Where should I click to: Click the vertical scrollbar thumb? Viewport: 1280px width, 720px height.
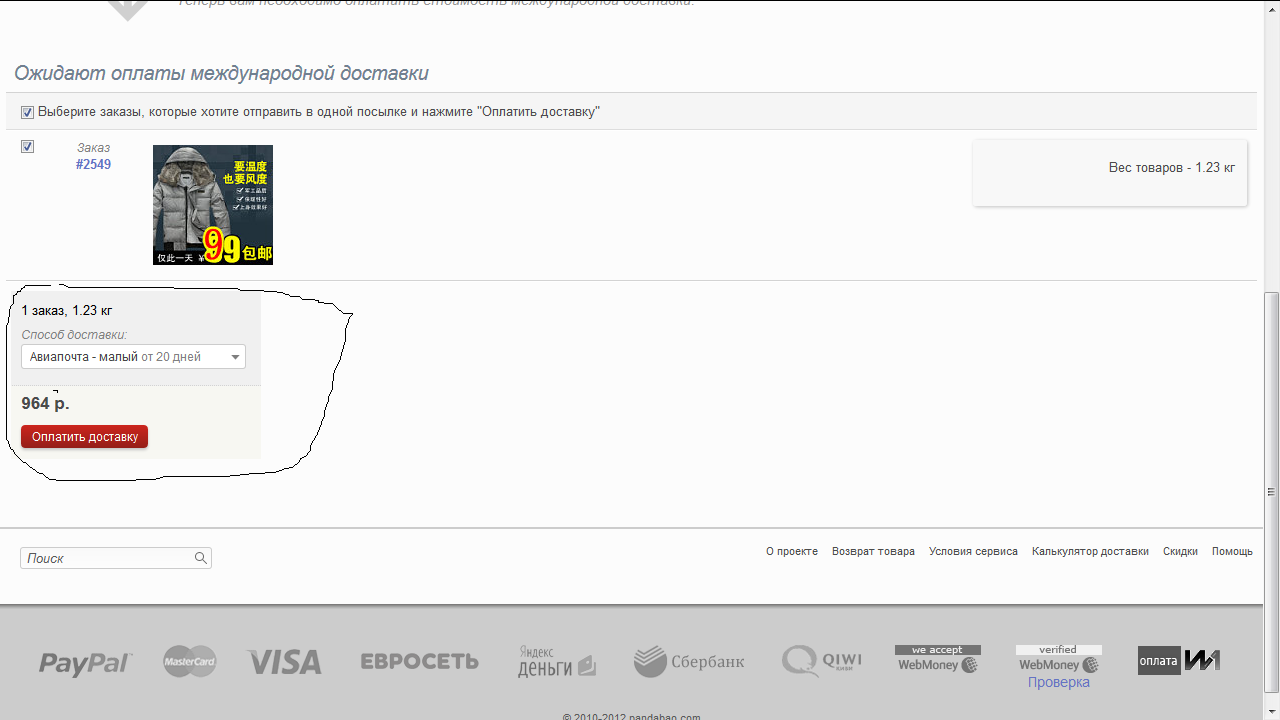1272,492
